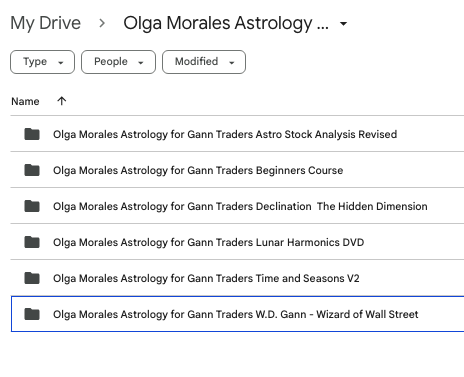The width and height of the screenshot is (464, 377).
Task: Click the Olga Morales Astrology breadcrumb title
Action: click(x=226, y=23)
